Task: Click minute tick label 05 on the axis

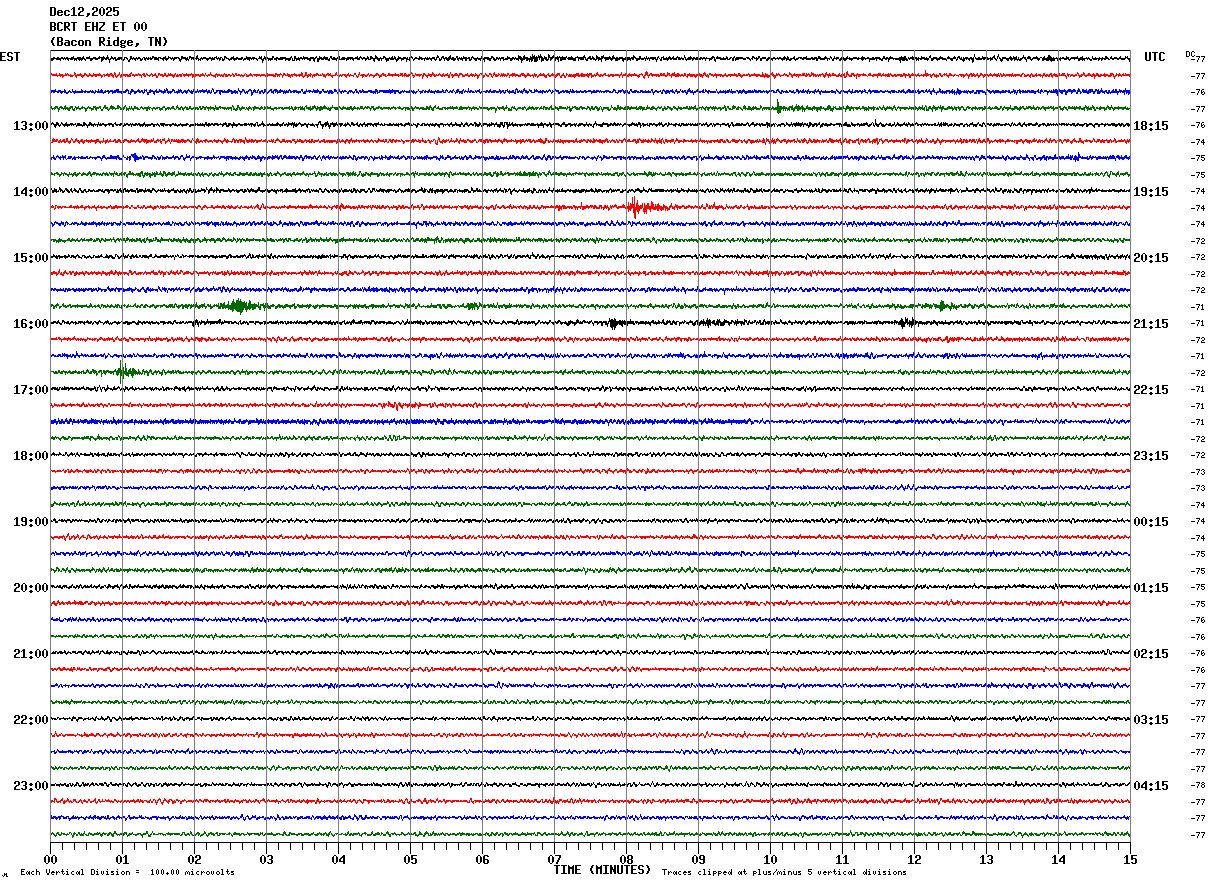Action: 410,859
